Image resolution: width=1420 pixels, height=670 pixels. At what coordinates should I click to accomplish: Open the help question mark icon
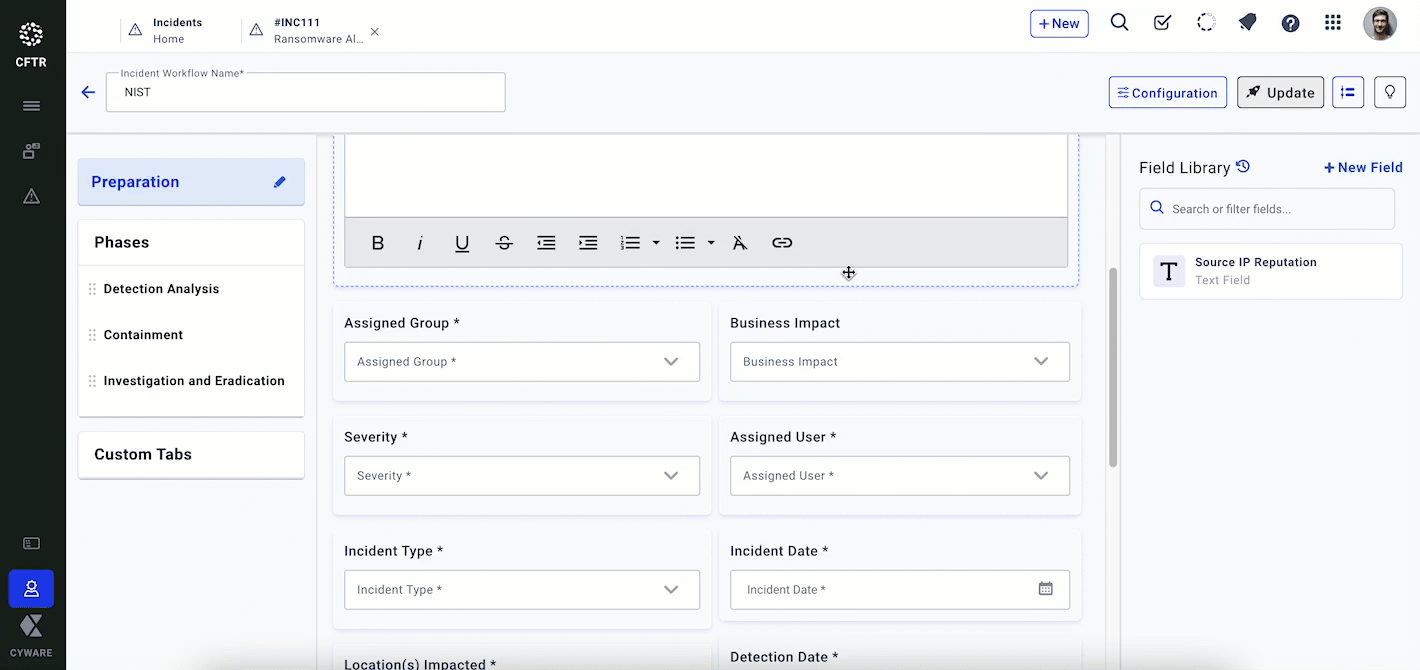point(1290,23)
